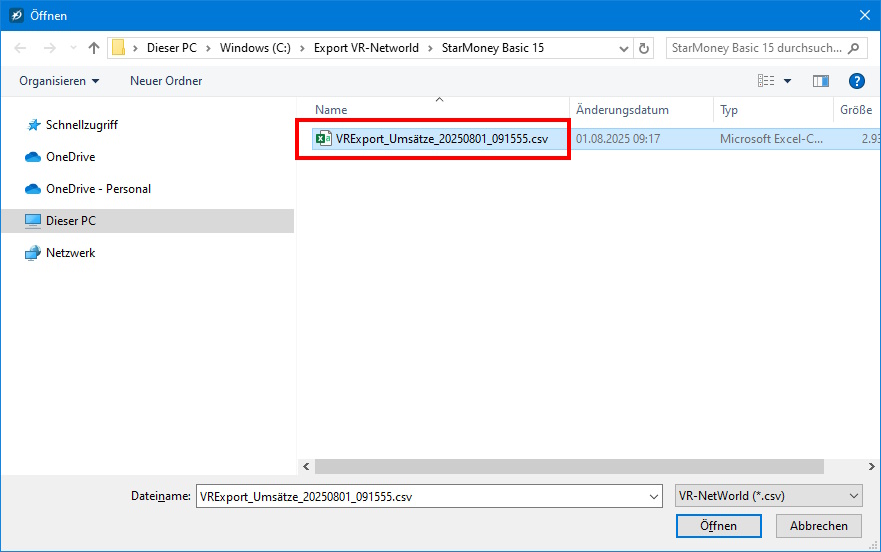This screenshot has width=881, height=552.
Task: Click the Öffnen button
Action: [x=718, y=526]
